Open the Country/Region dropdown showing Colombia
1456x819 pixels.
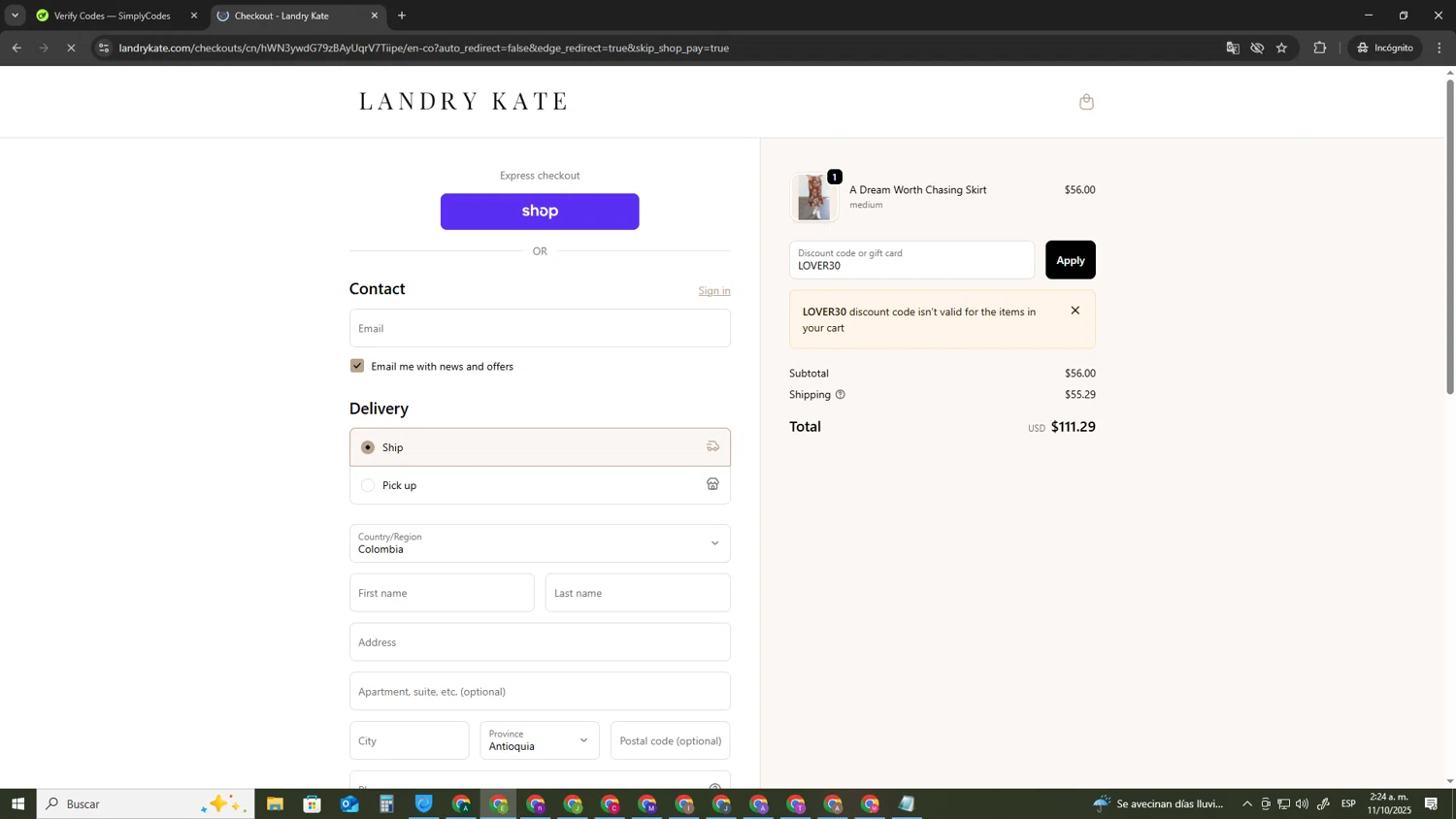[x=540, y=543]
